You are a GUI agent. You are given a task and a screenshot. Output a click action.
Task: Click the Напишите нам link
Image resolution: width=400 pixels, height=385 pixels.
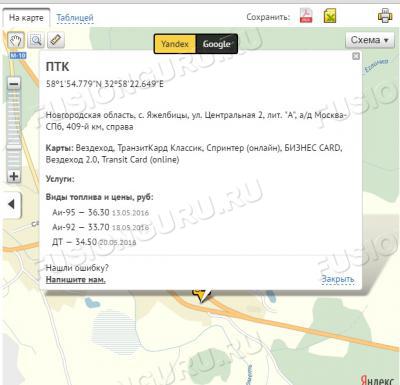pyautogui.click(x=76, y=280)
